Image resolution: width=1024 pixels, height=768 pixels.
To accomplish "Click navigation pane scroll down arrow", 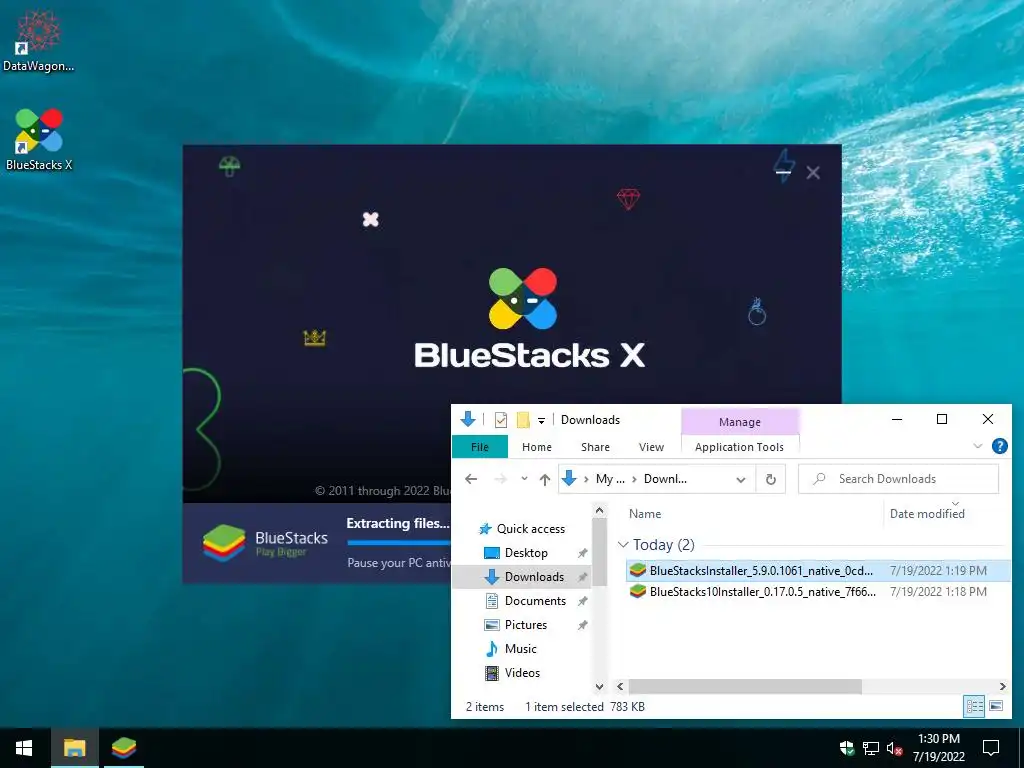I will coord(600,686).
